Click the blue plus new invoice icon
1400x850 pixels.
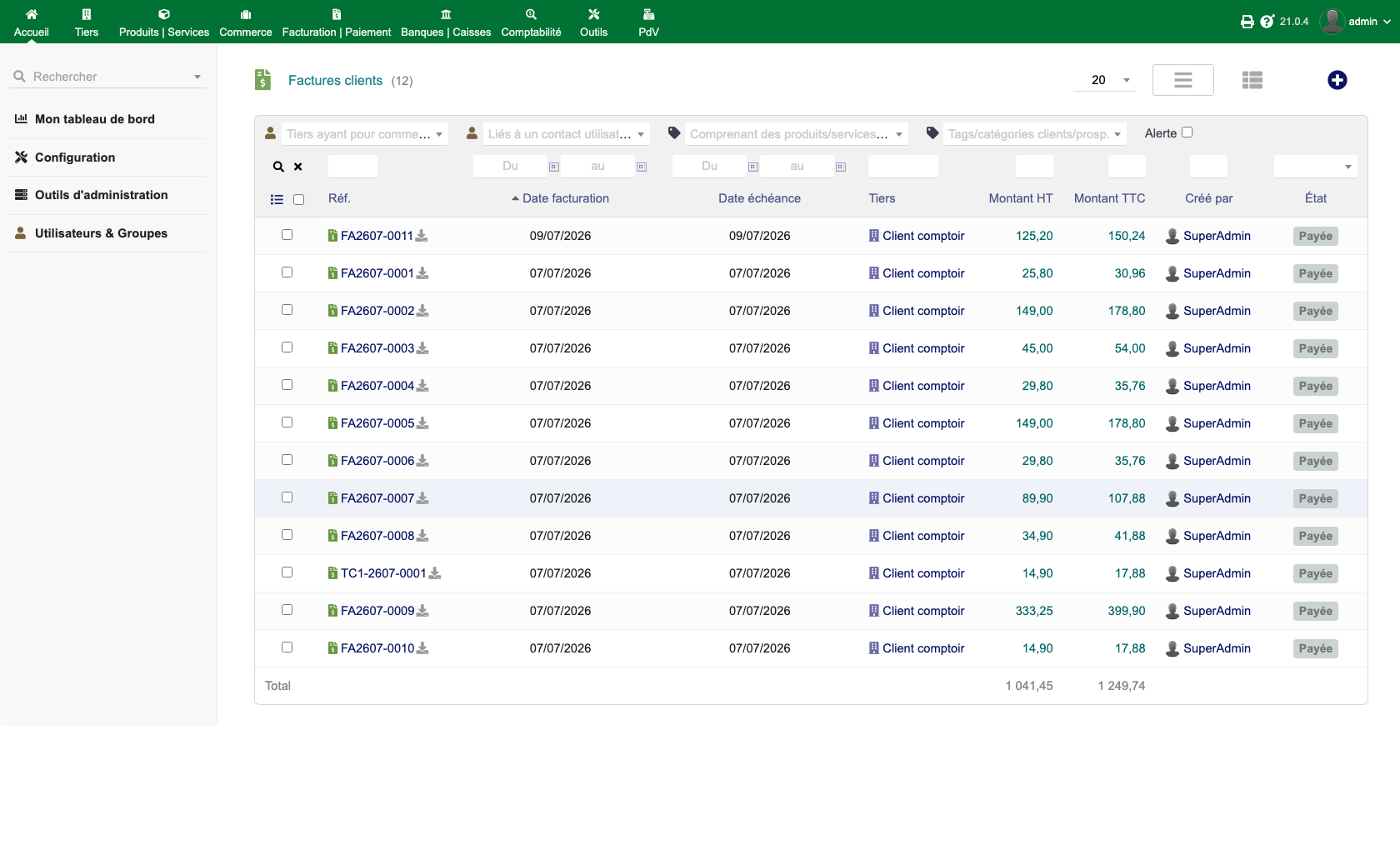[1337, 80]
